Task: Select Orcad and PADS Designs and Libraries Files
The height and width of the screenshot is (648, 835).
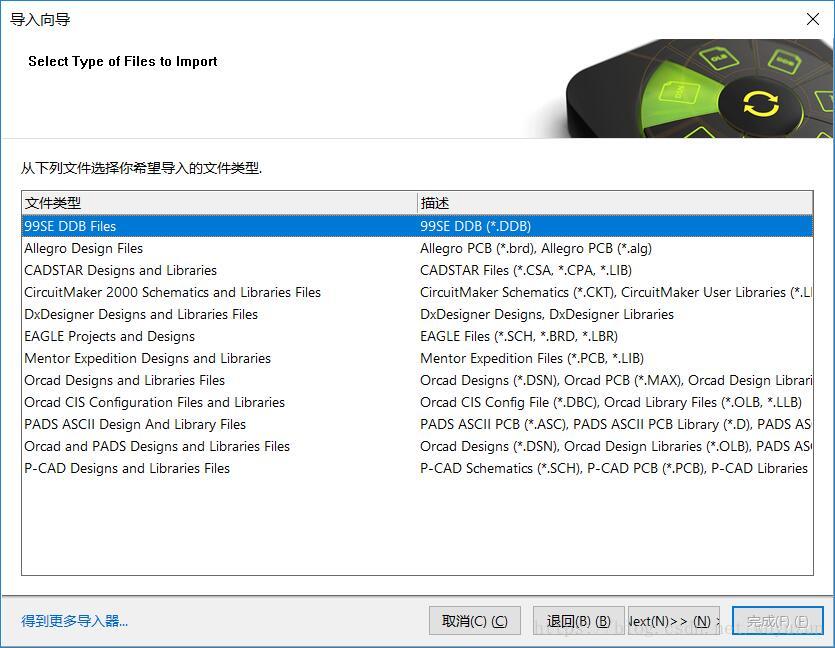Action: [x=157, y=446]
